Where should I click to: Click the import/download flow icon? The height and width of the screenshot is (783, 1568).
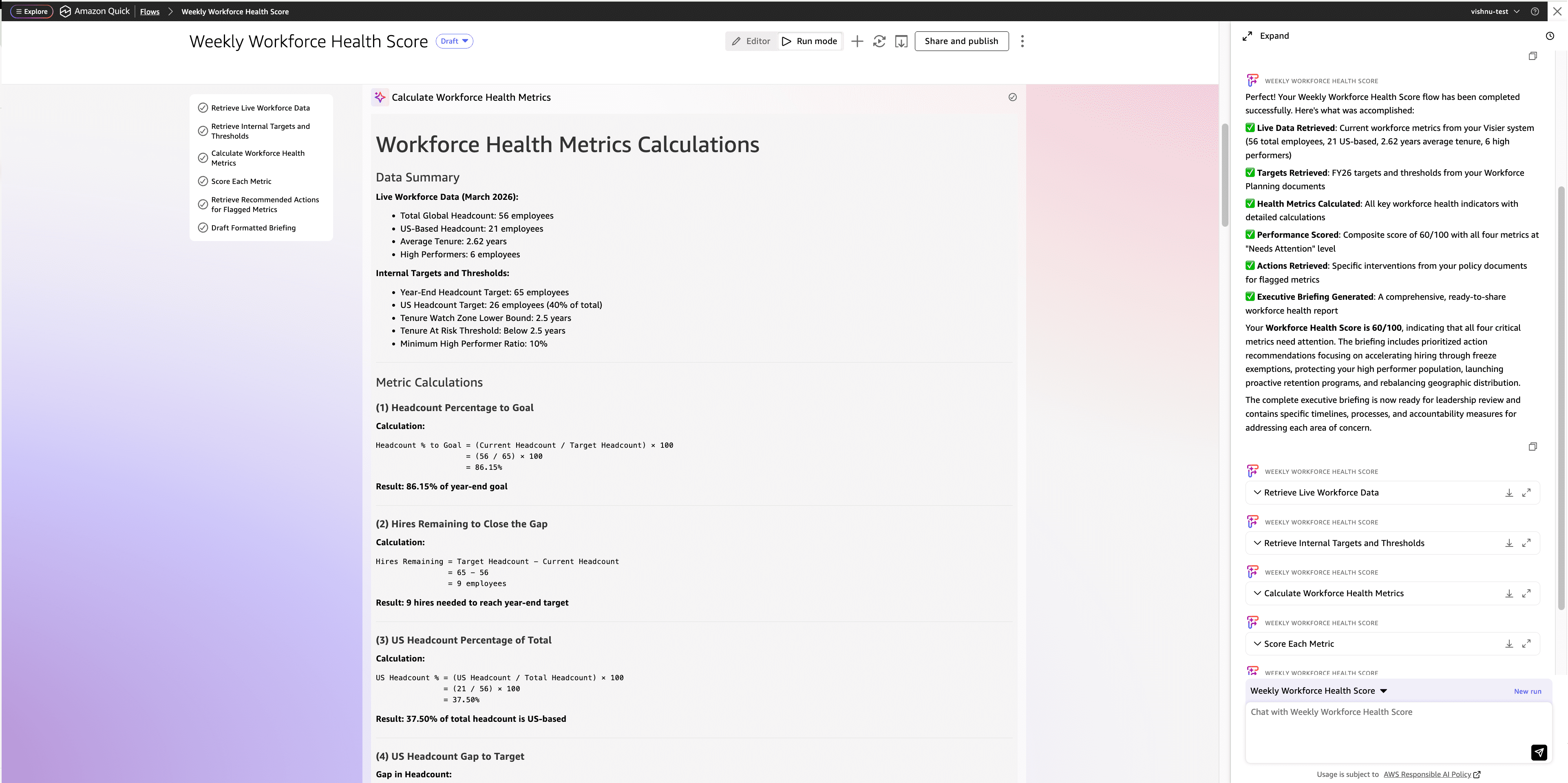(901, 42)
